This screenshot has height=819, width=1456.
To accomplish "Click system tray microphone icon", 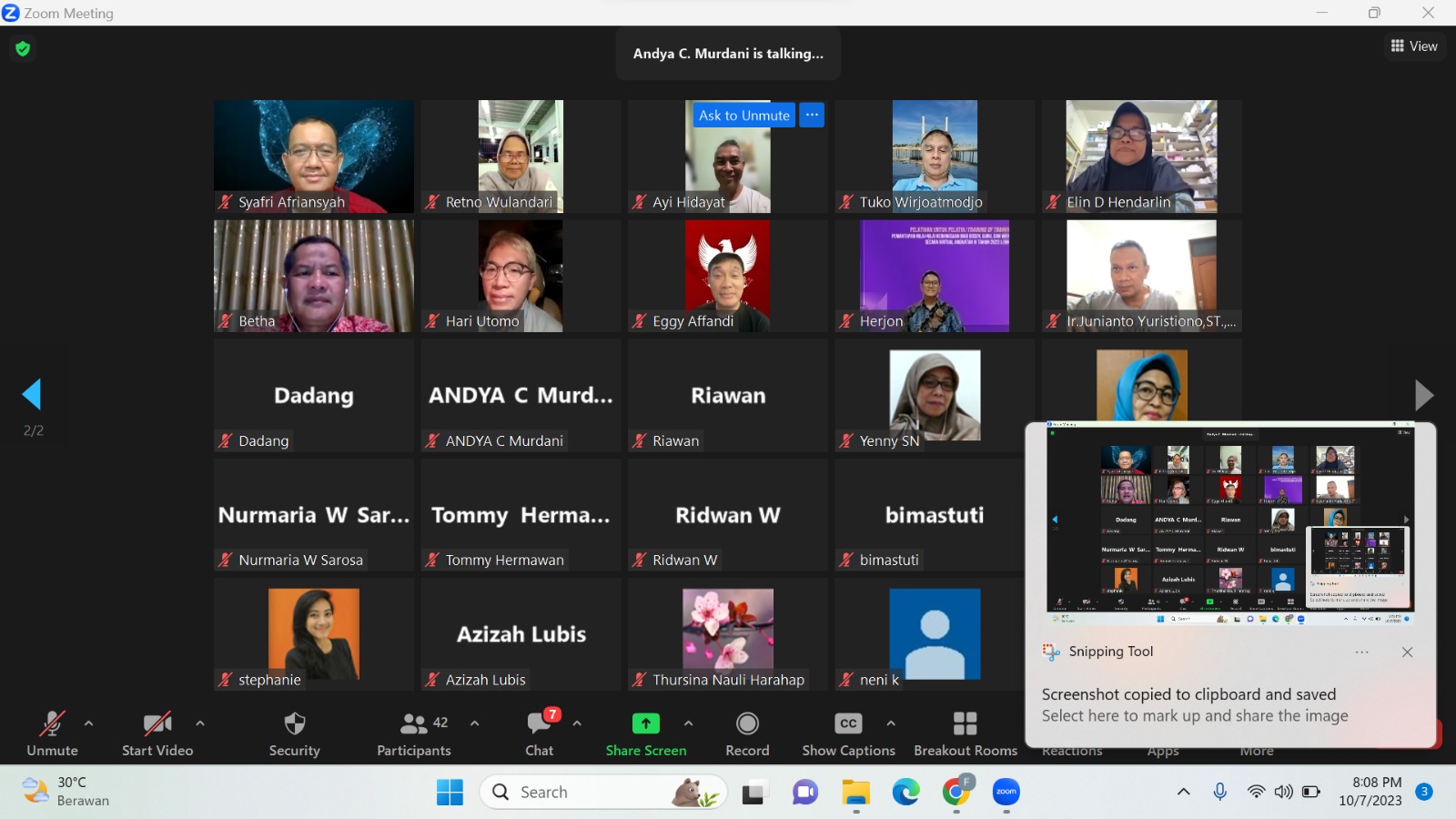I will [x=1220, y=792].
